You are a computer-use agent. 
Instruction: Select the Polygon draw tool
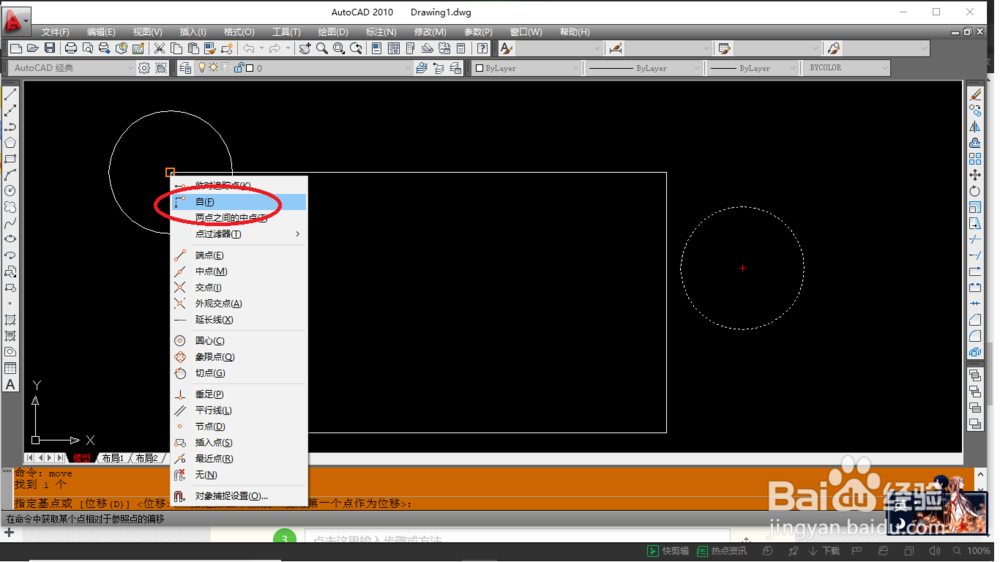coord(10,143)
